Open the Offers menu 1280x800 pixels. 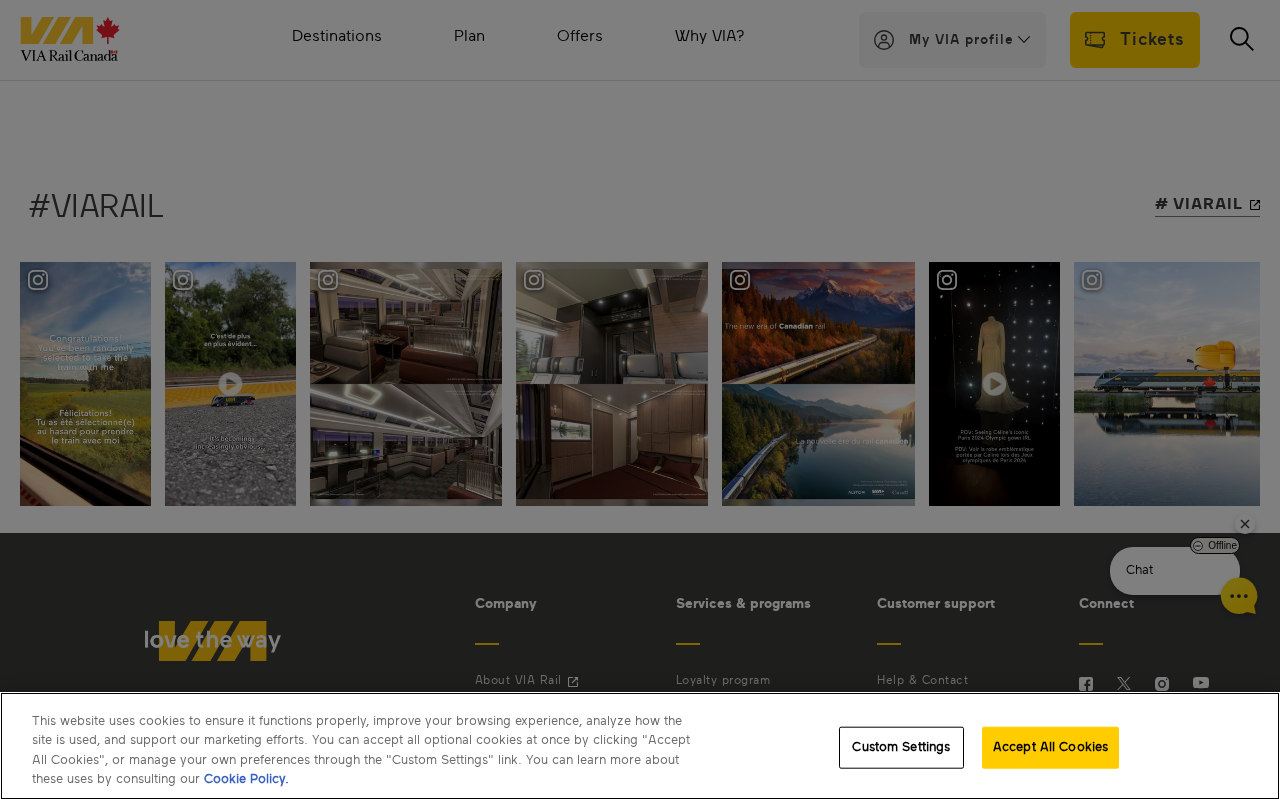(x=580, y=36)
